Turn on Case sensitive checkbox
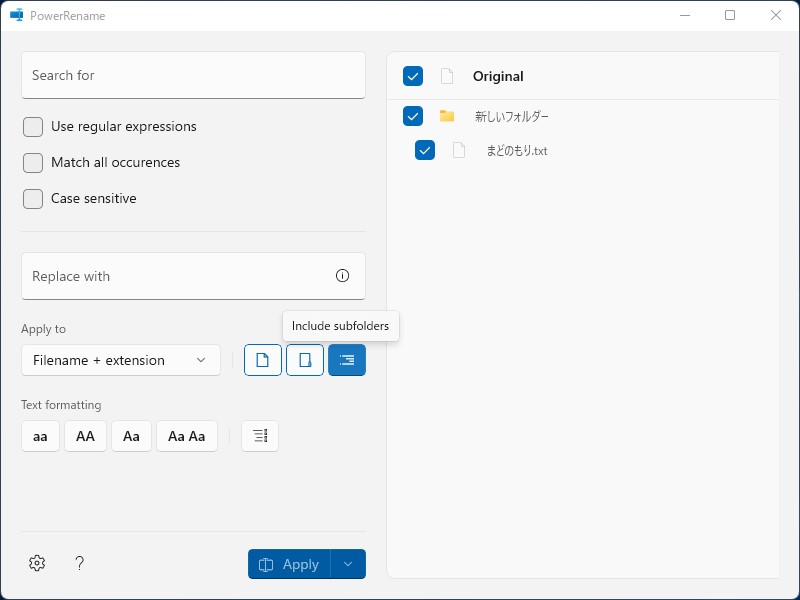The height and width of the screenshot is (600, 800). pos(33,199)
